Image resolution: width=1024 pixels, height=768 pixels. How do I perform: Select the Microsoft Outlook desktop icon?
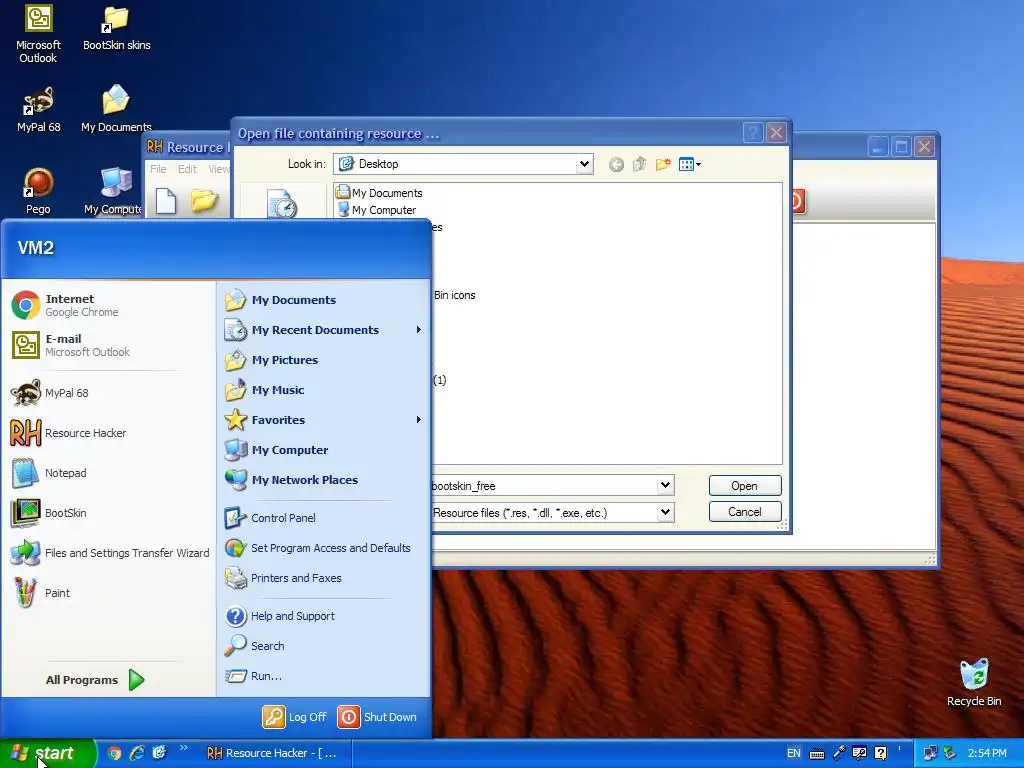click(38, 35)
